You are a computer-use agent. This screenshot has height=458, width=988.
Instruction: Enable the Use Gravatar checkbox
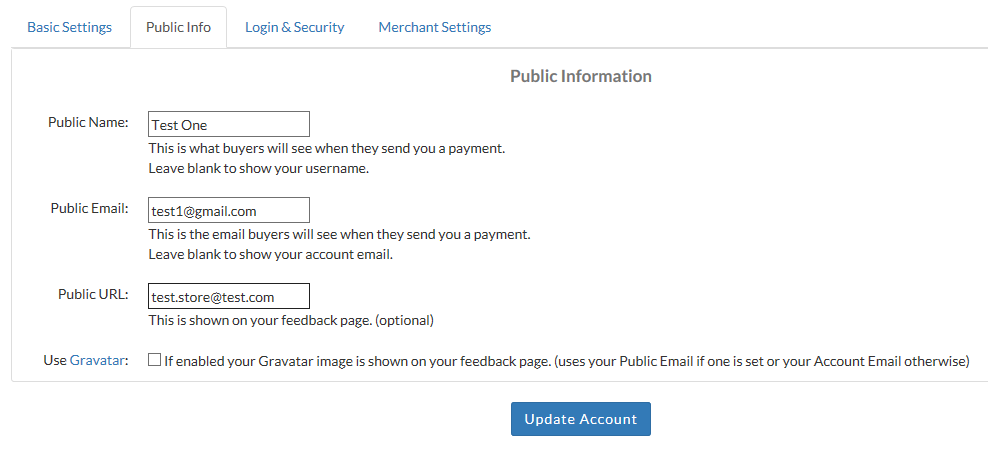(154, 360)
